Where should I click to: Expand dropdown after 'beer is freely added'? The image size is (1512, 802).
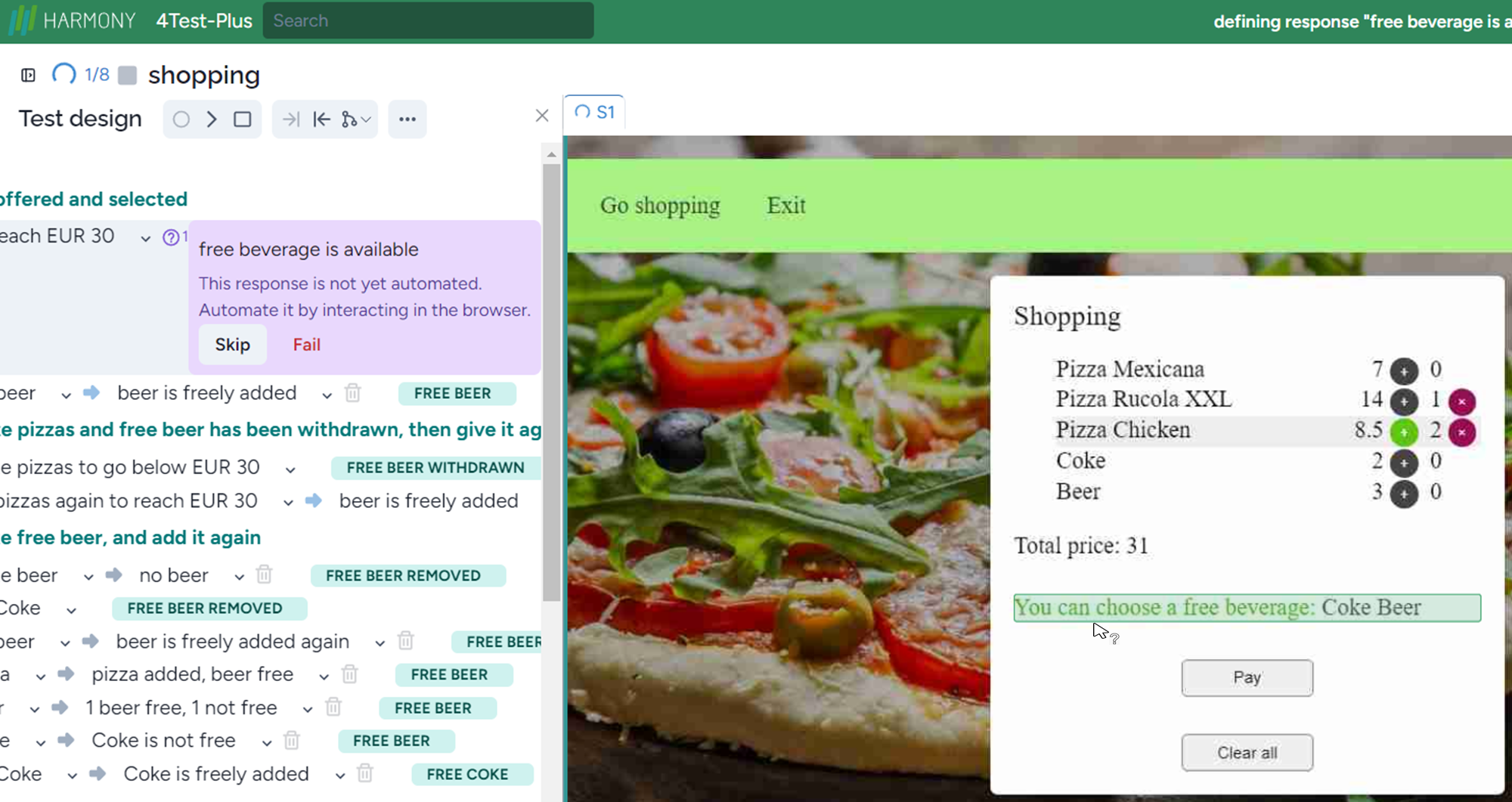coord(327,395)
